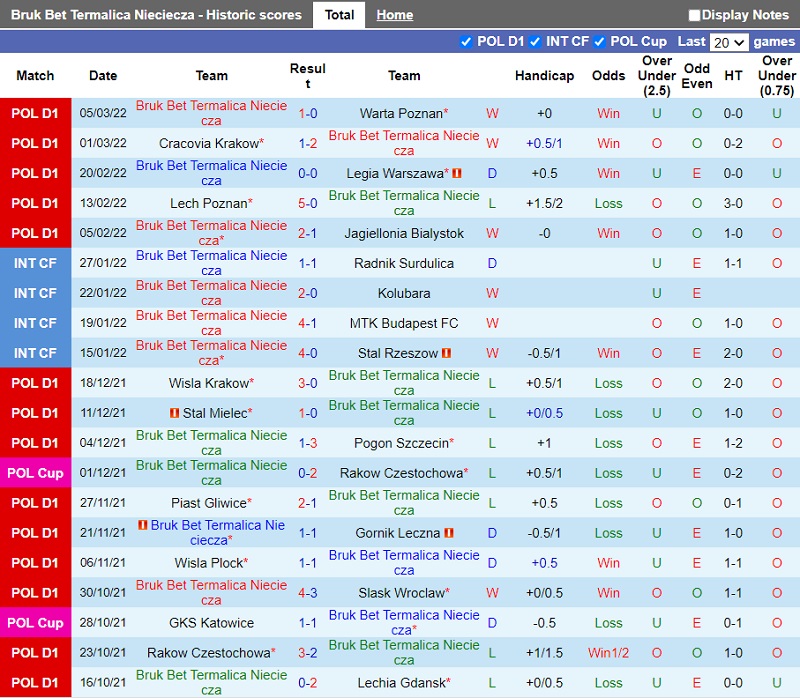800x698 pixels.
Task: Uncheck the POL D1 filter checkbox
Action: click(x=466, y=41)
